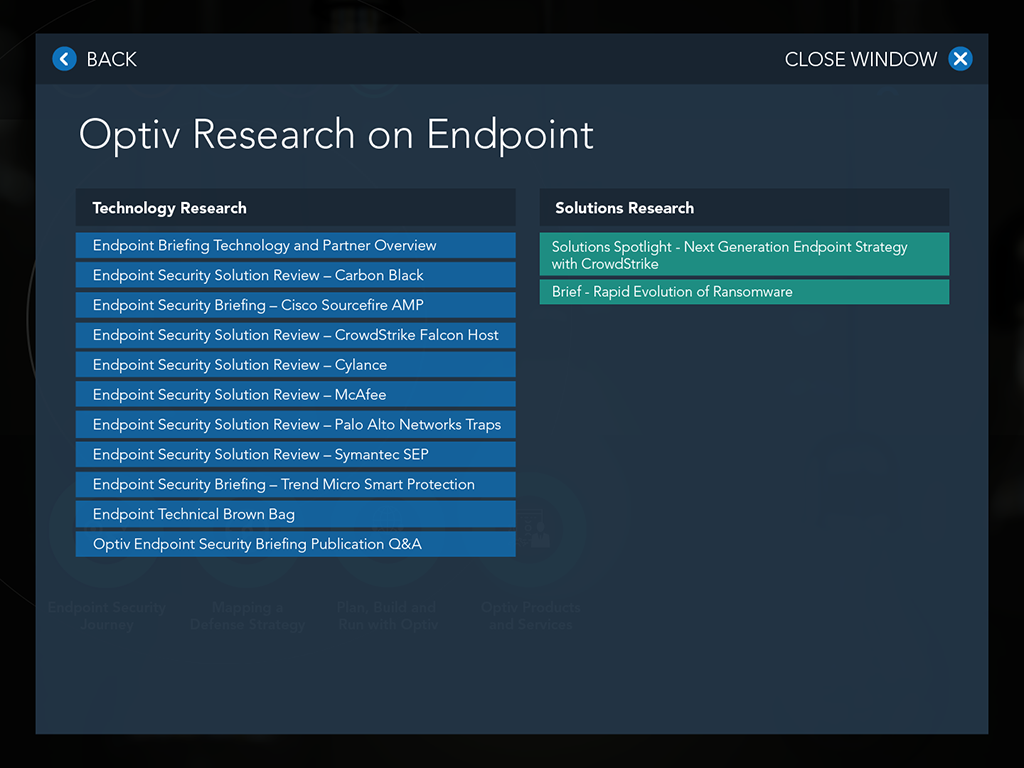
Task: Click the Optiv Research on Endpoint title
Action: [x=336, y=135]
